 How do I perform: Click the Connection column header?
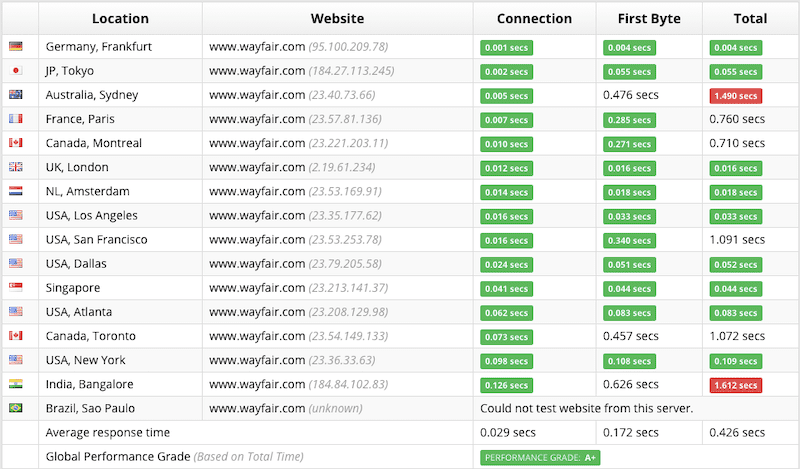[x=534, y=18]
